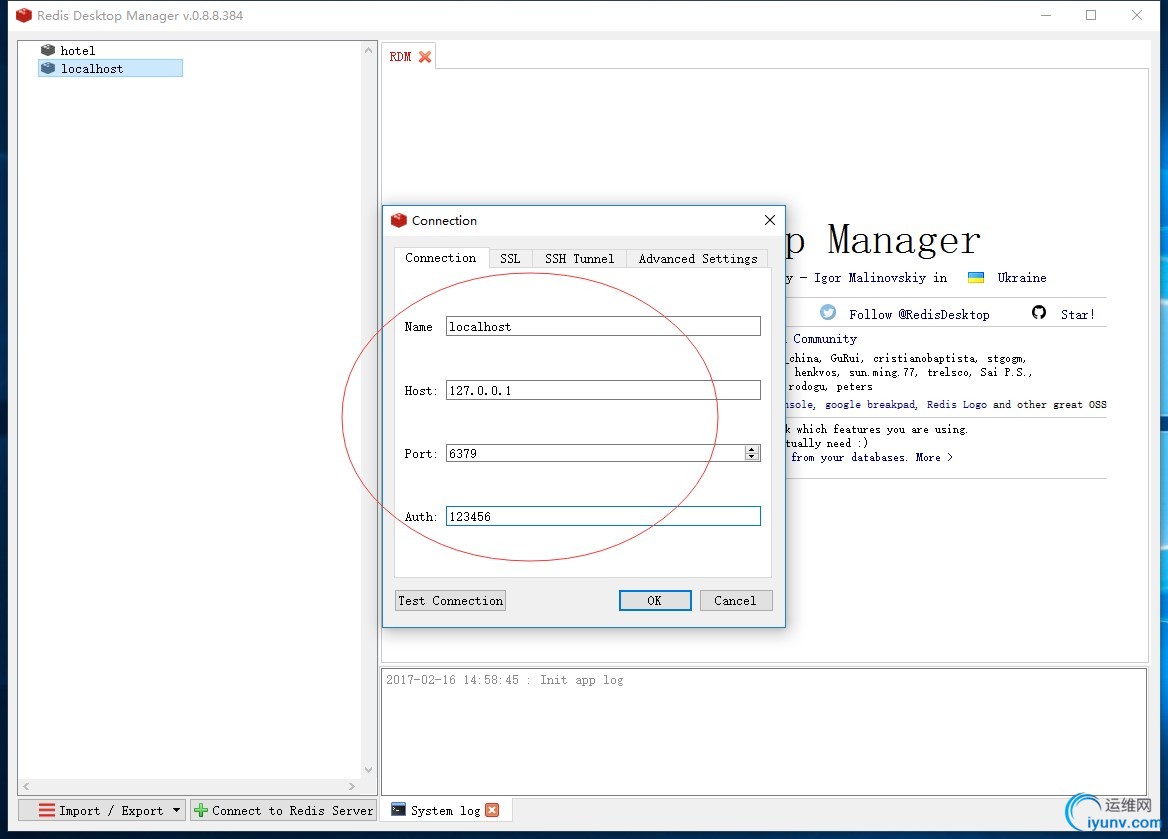Click Connect to Redis Server button
The image size is (1168, 839).
pos(284,811)
